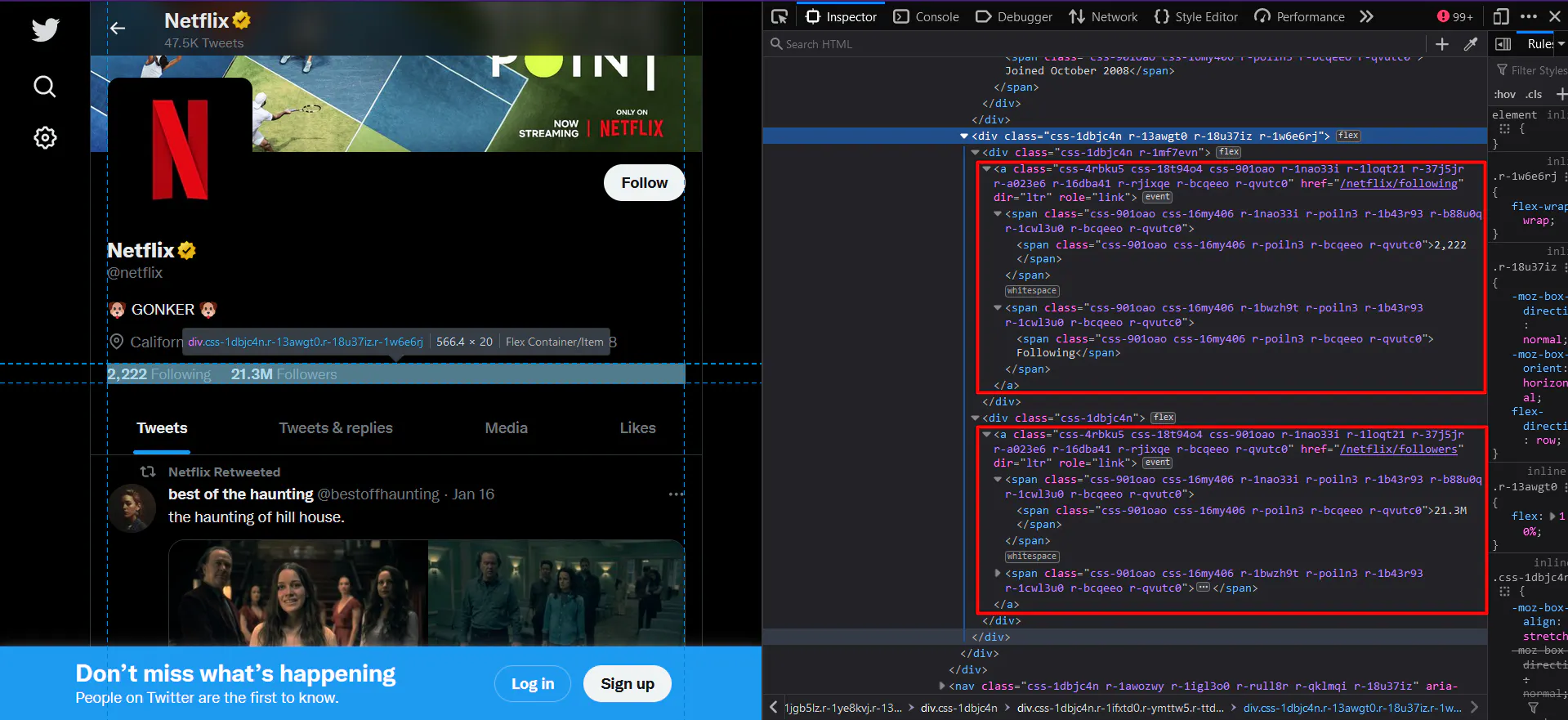Switch to the Inspector tab
1568x720 pixels.
pyautogui.click(x=841, y=16)
